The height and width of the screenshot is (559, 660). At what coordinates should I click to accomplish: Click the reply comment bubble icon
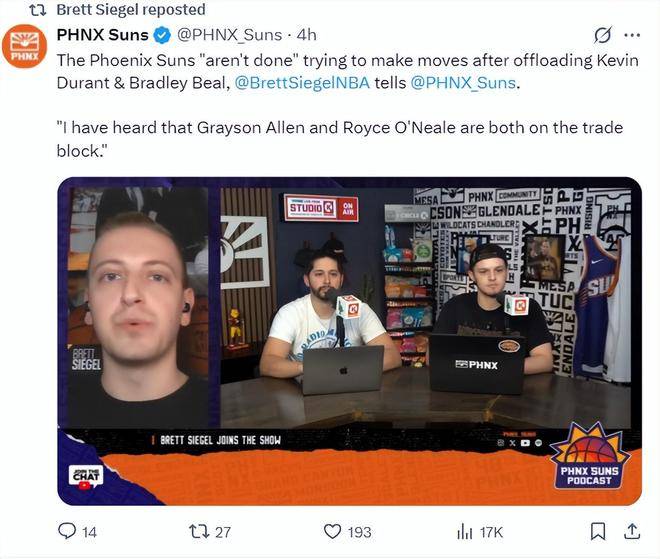pyautogui.click(x=67, y=531)
